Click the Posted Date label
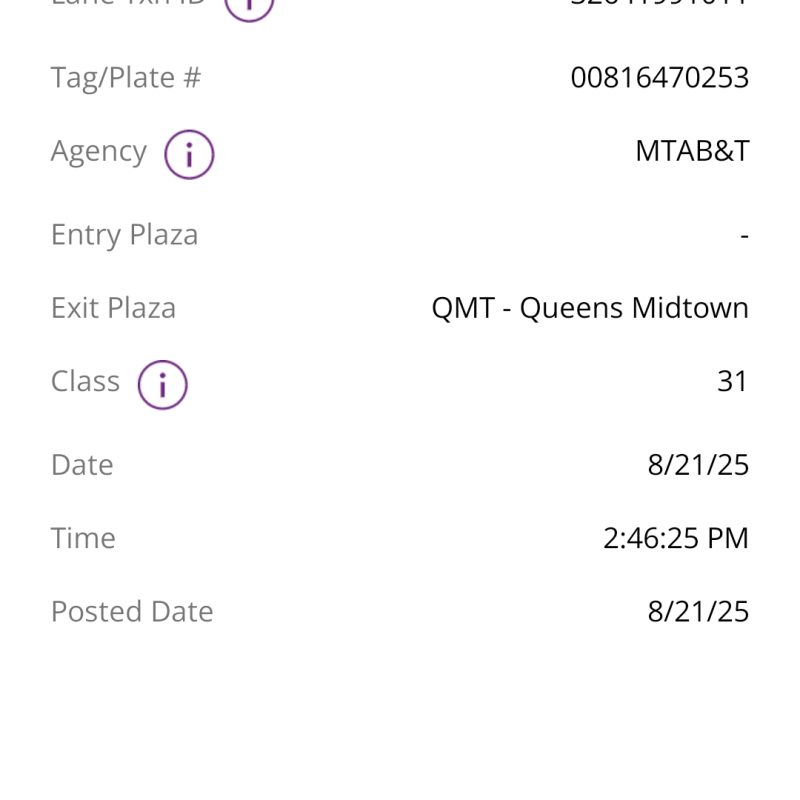The image size is (800, 800). [x=132, y=611]
